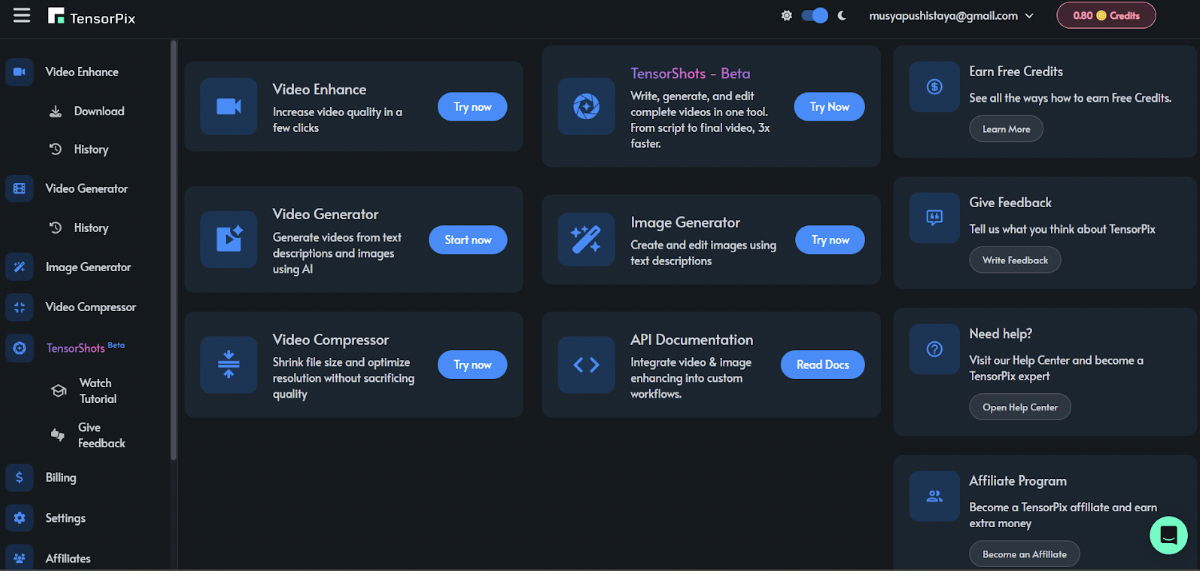Screen dimensions: 1200x574
Task: Click the API Documentation code brackets icon
Action: click(586, 365)
